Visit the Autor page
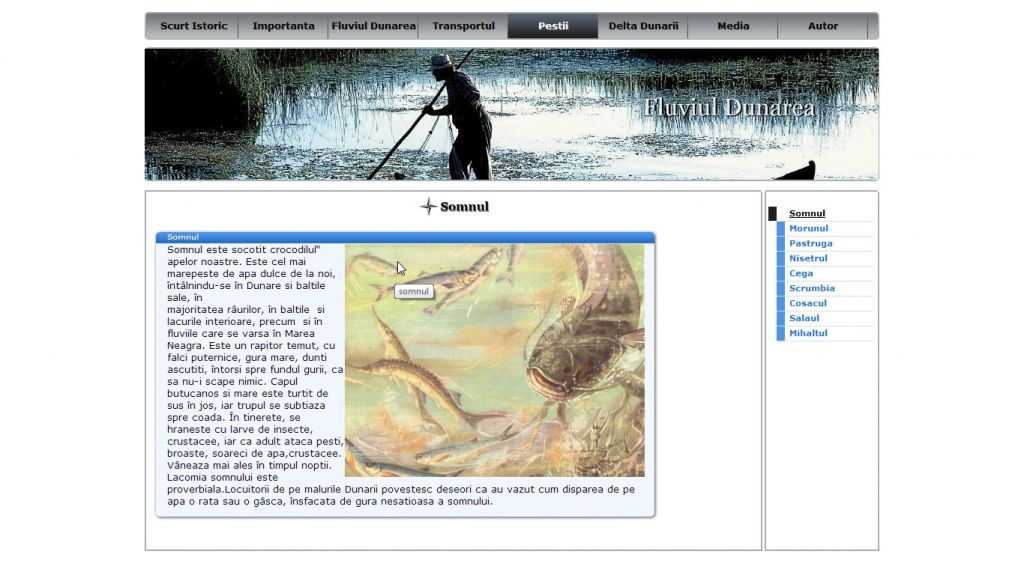Image resolution: width=1024 pixels, height=575 pixels. pos(823,26)
